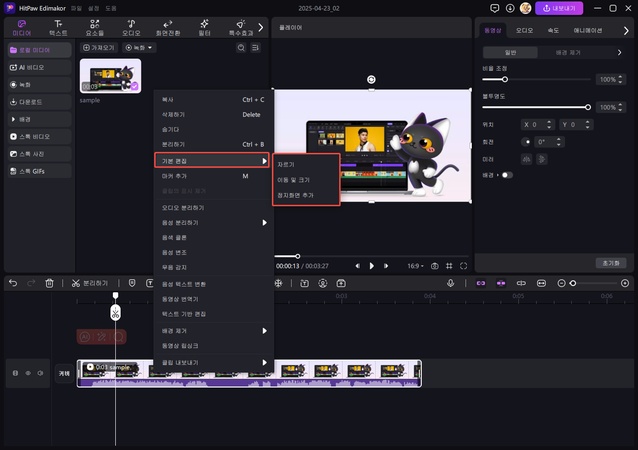Switch to 속도 (Speed) tab in properties

553,31
